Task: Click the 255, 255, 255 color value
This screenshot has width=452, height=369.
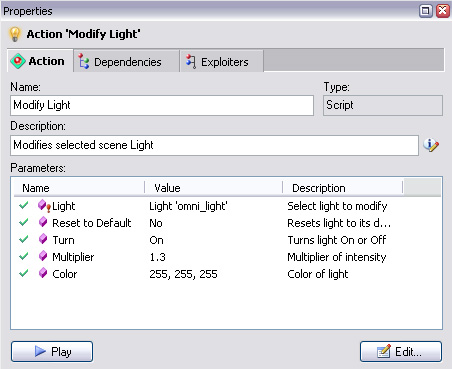Action: [183, 274]
